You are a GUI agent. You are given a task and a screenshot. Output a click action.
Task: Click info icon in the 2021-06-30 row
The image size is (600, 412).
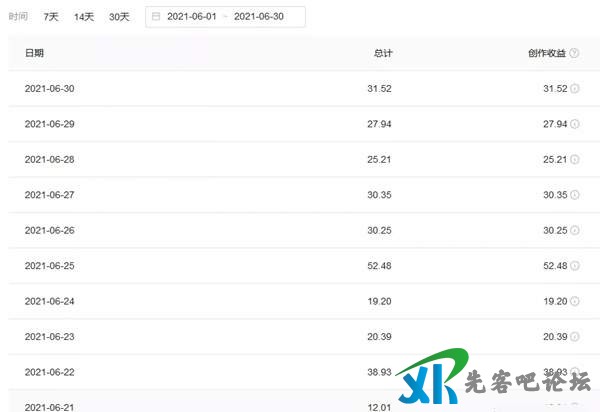click(575, 89)
